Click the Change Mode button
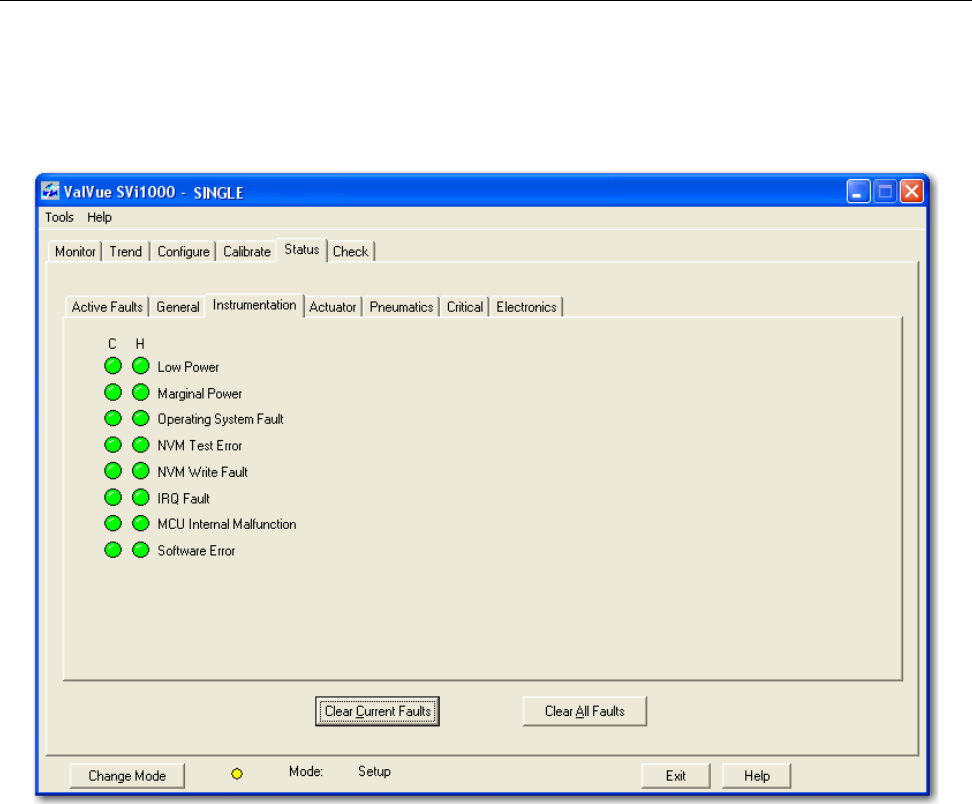Screen dimensions: 972x804 pos(127,775)
